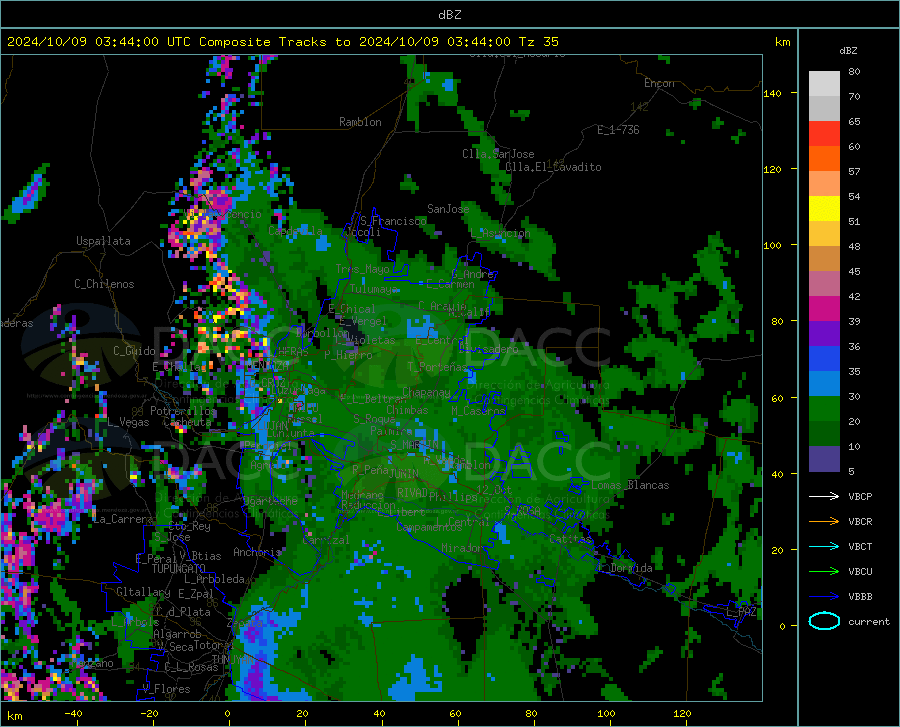The width and height of the screenshot is (900, 727).
Task: Click the -40 km horizontal axis tick label
Action: [73, 713]
